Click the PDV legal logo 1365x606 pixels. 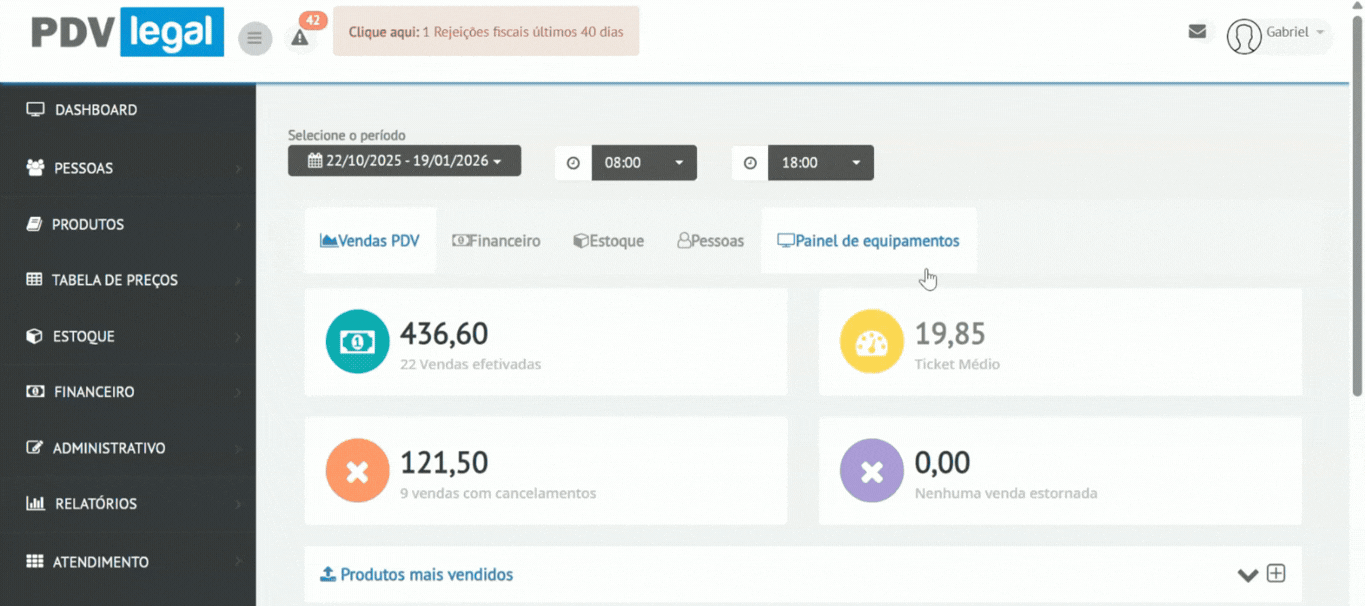(127, 32)
